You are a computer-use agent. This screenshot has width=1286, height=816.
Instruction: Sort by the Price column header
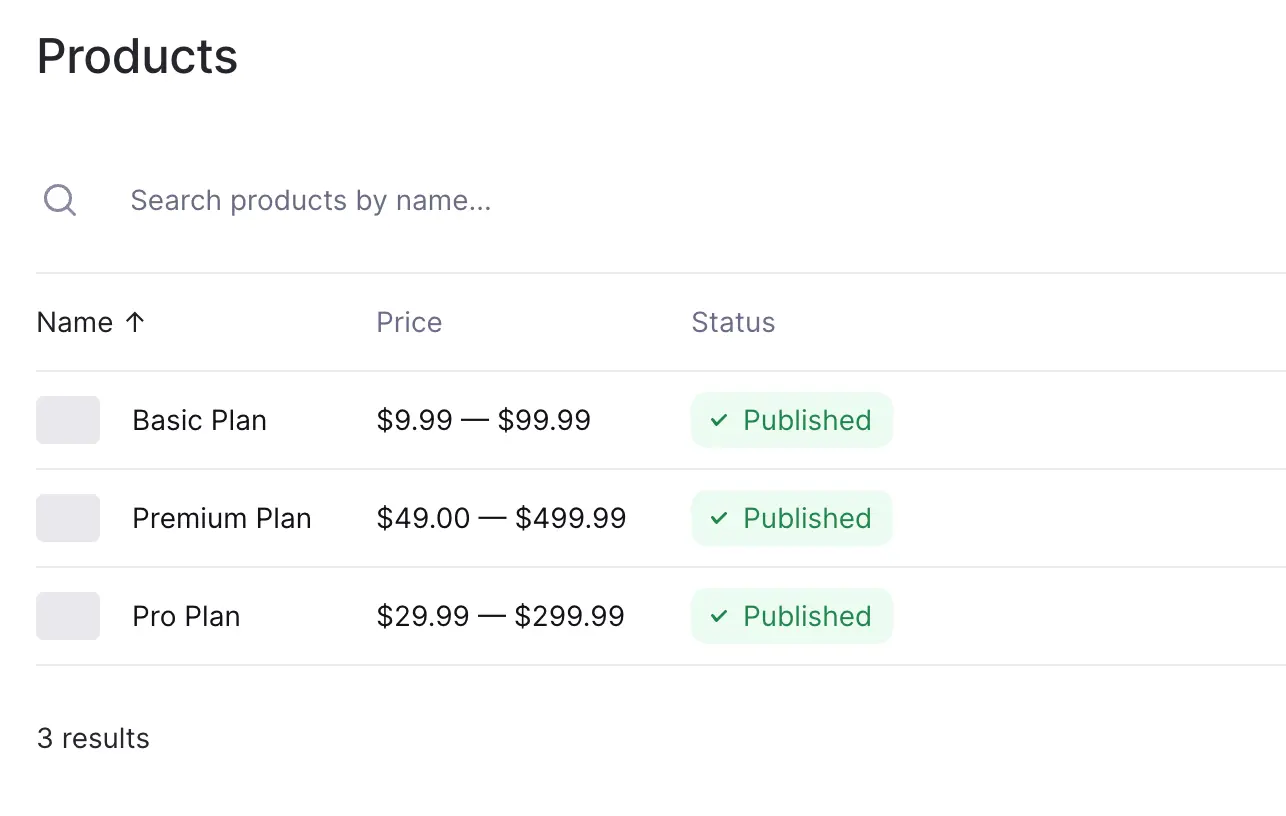point(409,322)
